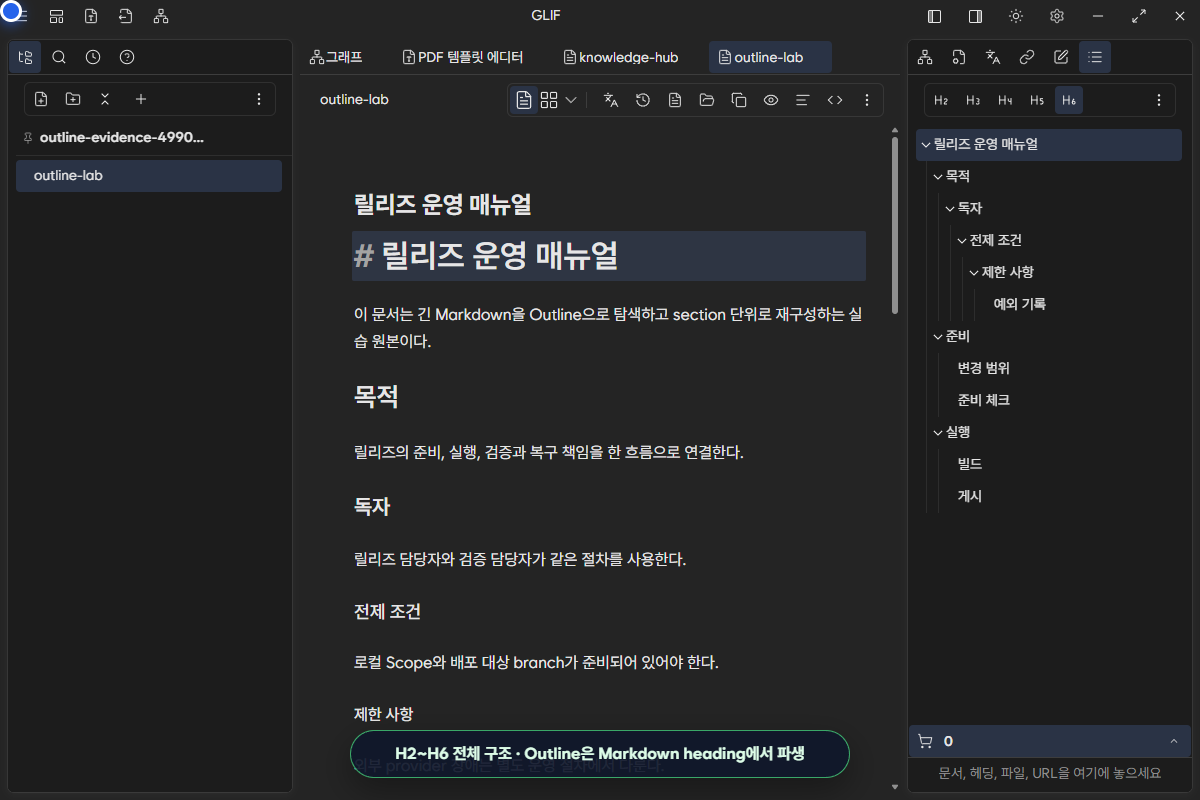The image size is (1200, 800).
Task: Collapse 릴리즈 운영 매뉴얼 outline node
Action: coord(925,144)
